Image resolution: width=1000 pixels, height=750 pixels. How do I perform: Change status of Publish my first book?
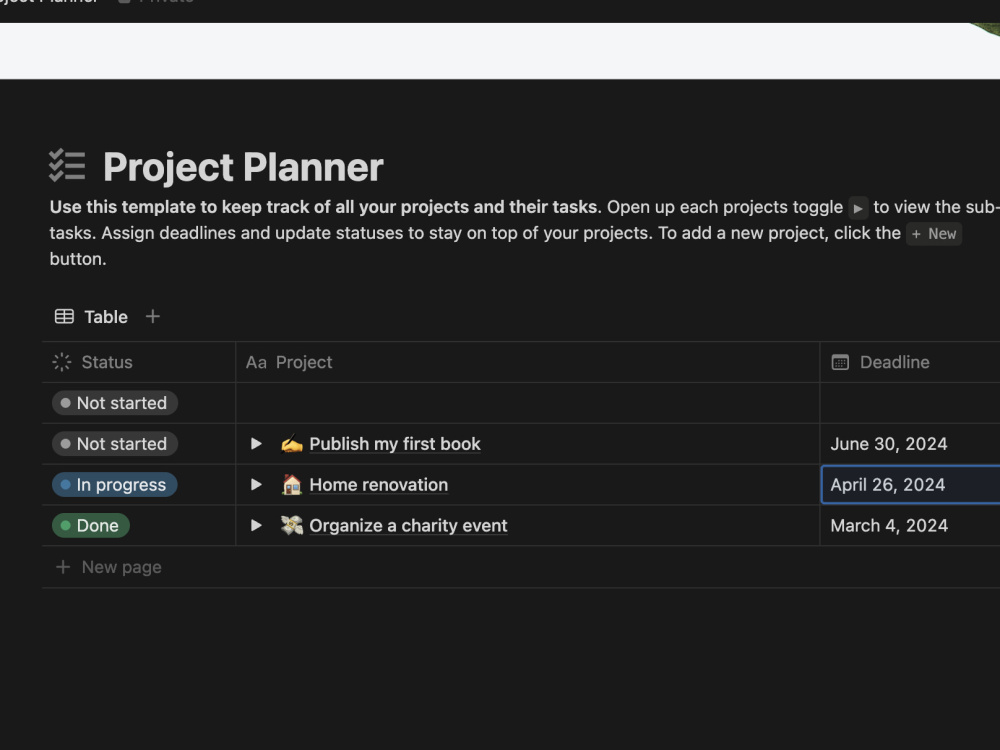(x=115, y=444)
